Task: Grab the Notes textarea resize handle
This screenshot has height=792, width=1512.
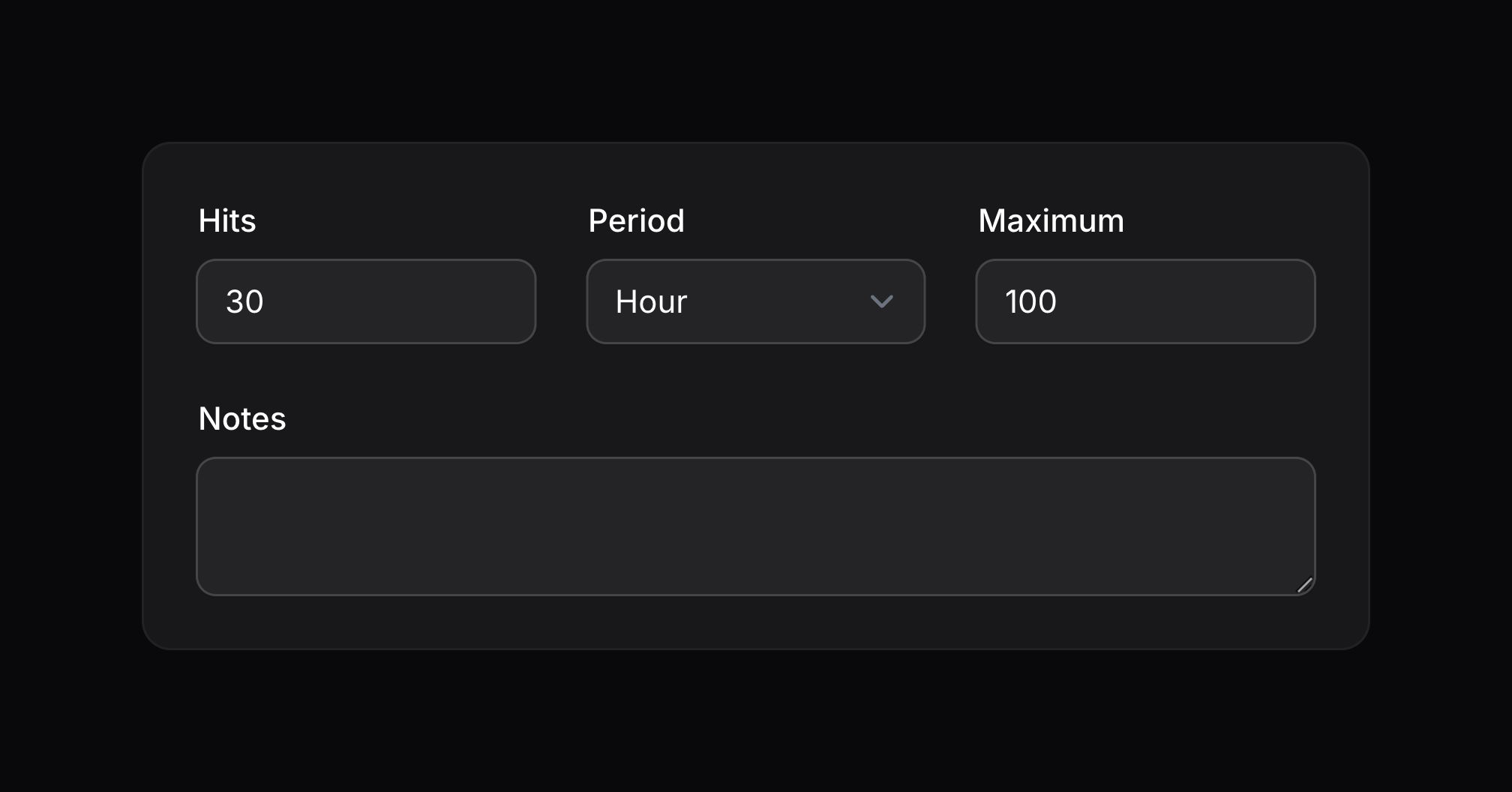Action: coord(1305,585)
